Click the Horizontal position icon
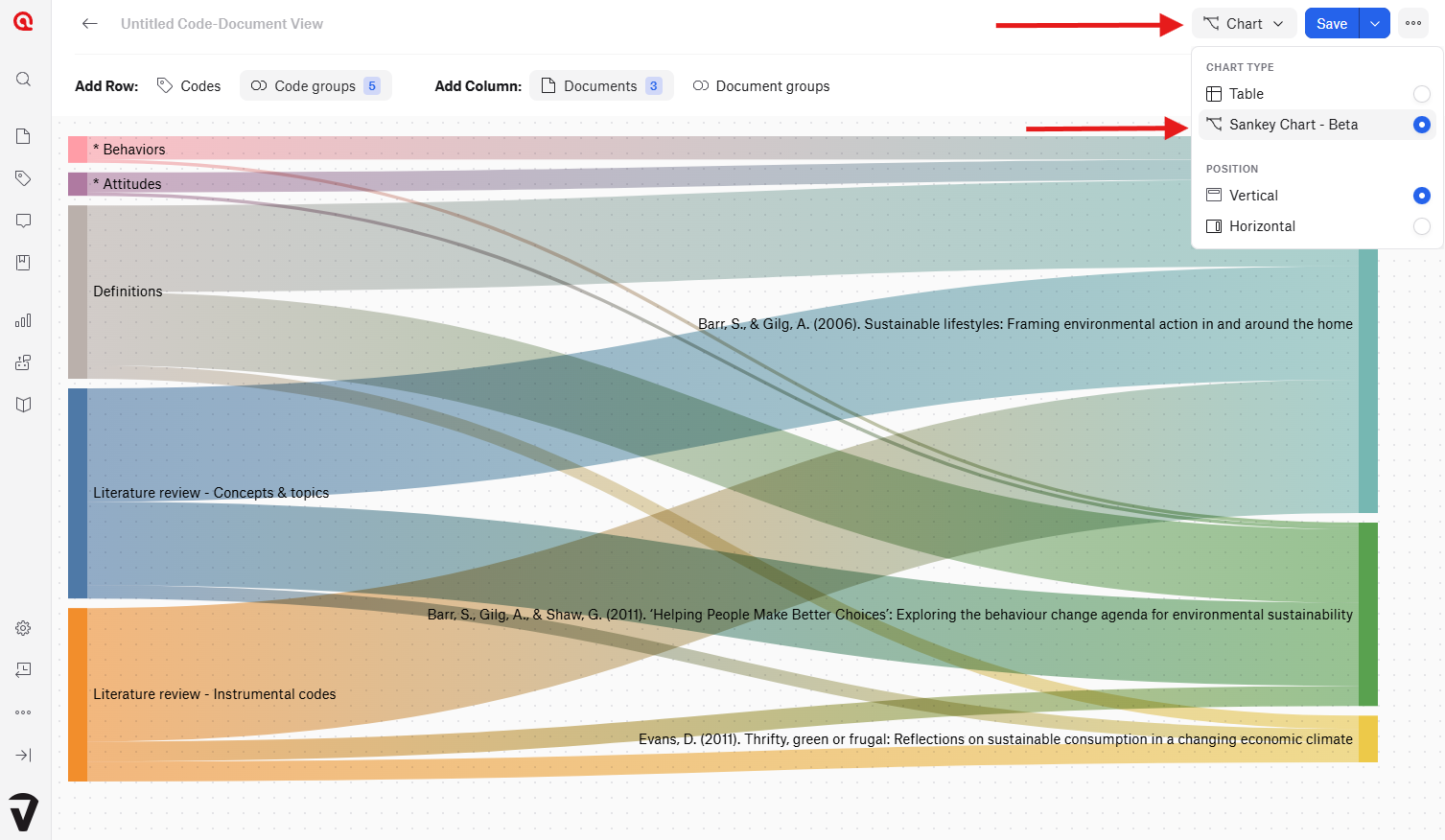Screen dimensions: 1445x840 click(x=1214, y=226)
